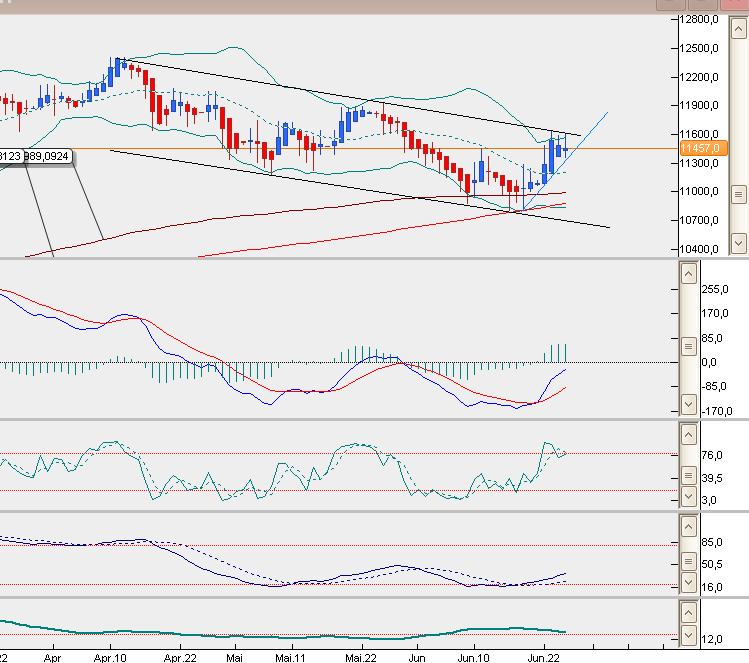Click the grip handle beside the 50,5 scale

click(688, 562)
